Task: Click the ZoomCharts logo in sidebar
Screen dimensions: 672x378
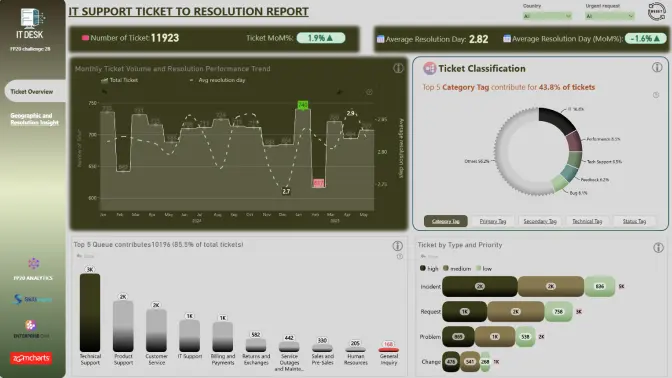Action: click(31, 358)
